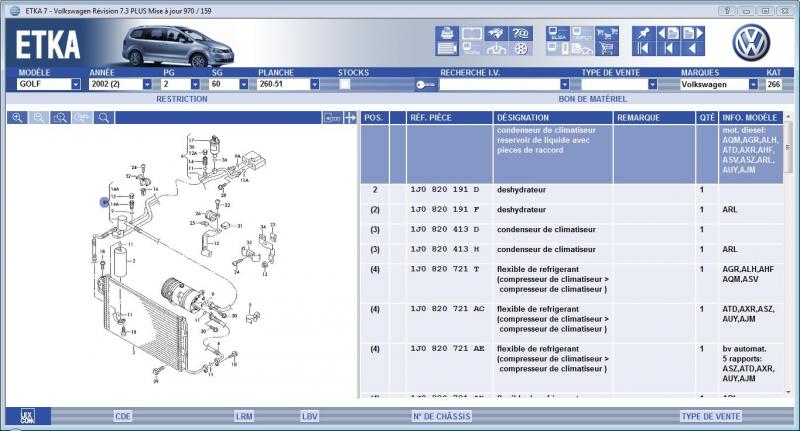
Task: Click the left arrow with single bar icon
Action: click(x=668, y=48)
